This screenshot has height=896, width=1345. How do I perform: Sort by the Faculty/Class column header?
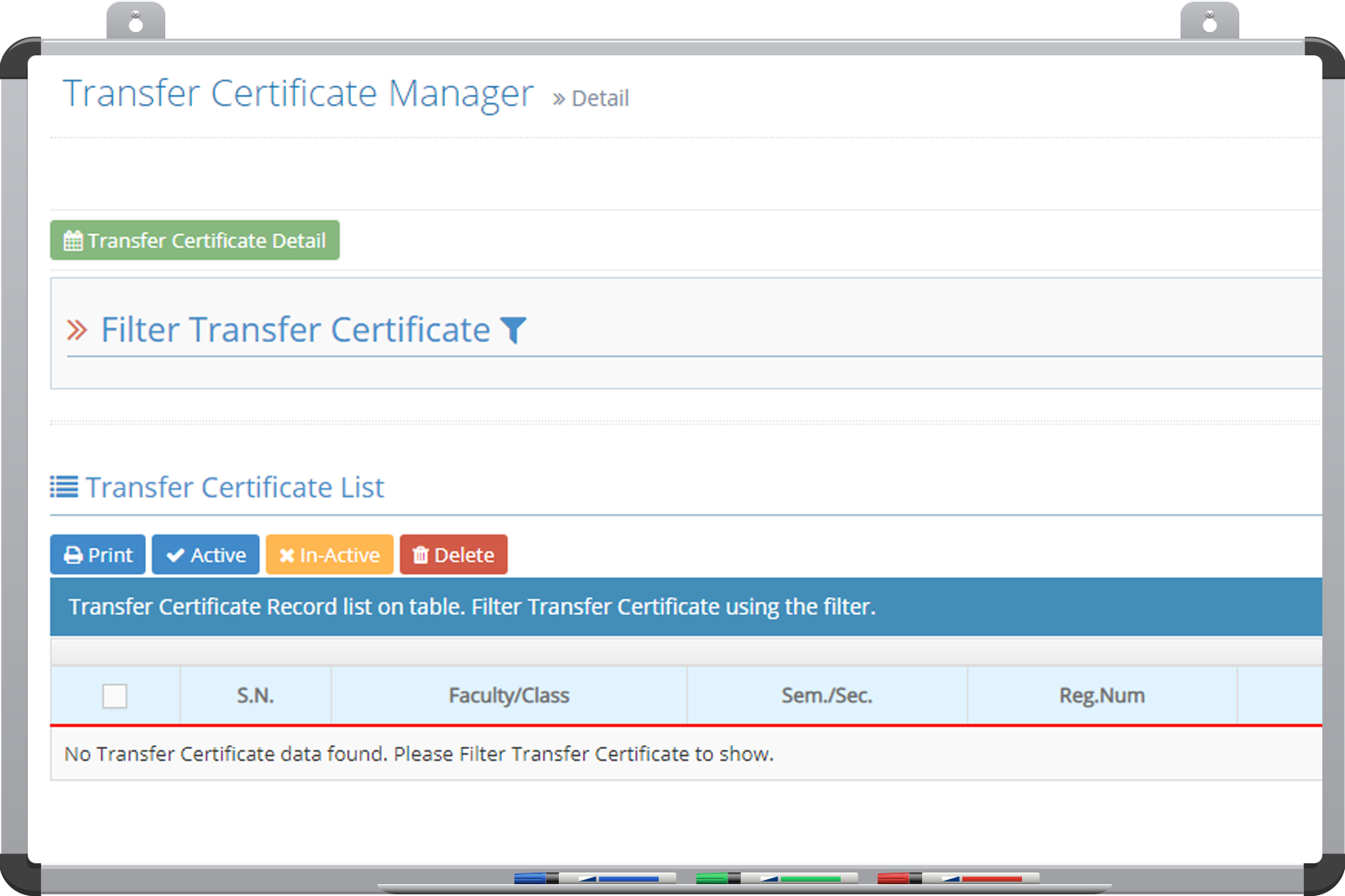click(508, 695)
